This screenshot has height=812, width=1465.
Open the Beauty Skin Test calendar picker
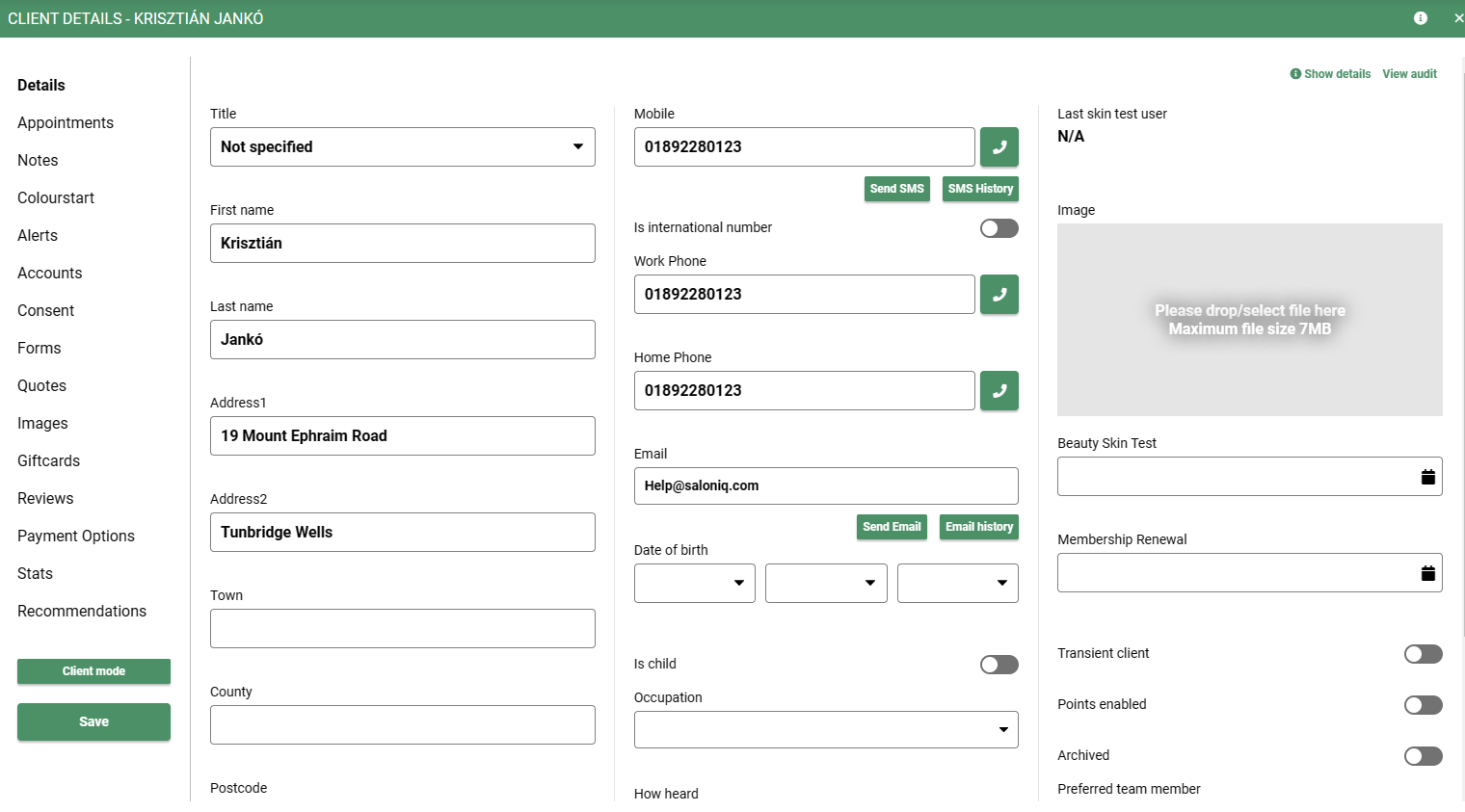pos(1427,477)
